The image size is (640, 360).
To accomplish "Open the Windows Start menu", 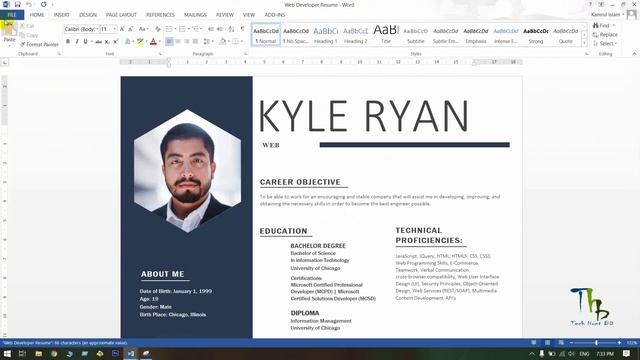I will tap(7, 354).
